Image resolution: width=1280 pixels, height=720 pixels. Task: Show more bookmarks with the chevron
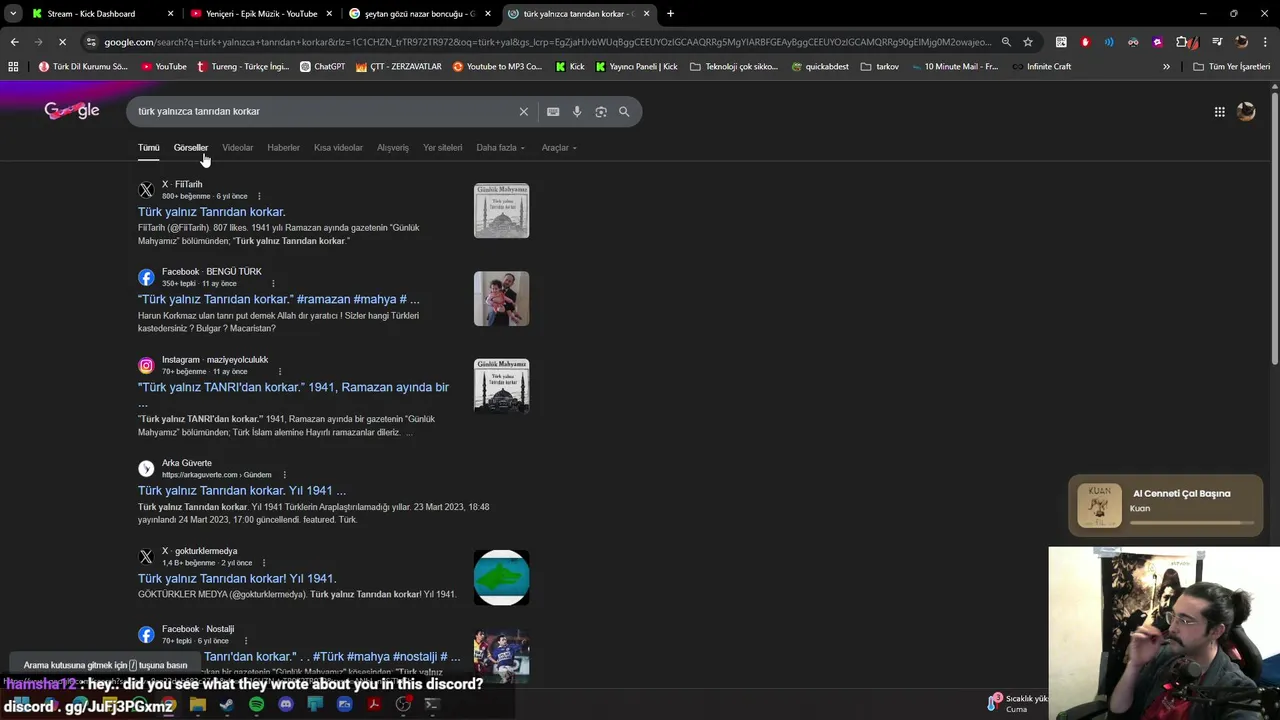tap(1166, 67)
